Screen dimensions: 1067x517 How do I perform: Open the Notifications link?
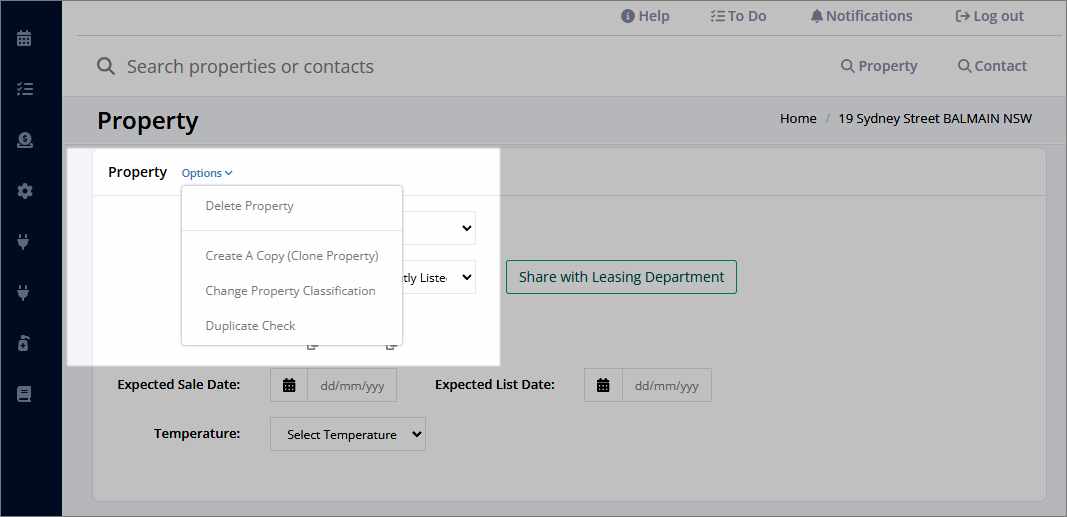[x=861, y=16]
